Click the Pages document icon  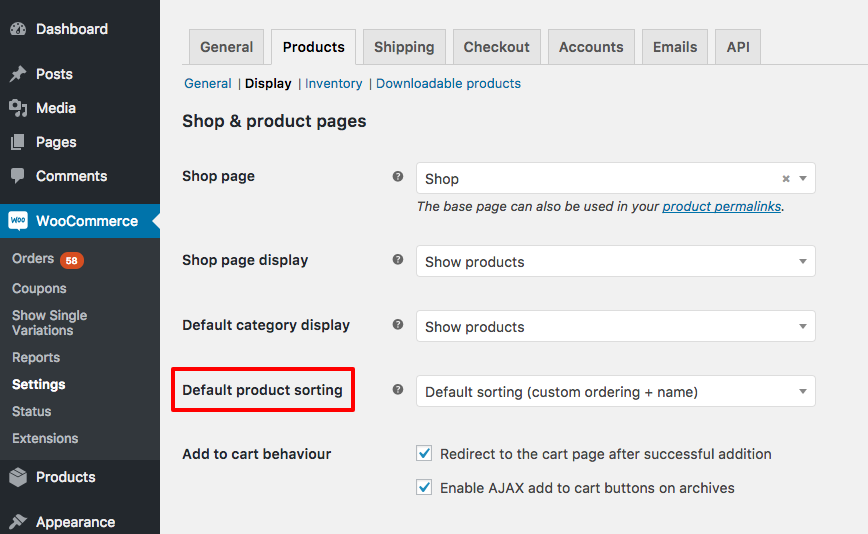click(x=18, y=142)
